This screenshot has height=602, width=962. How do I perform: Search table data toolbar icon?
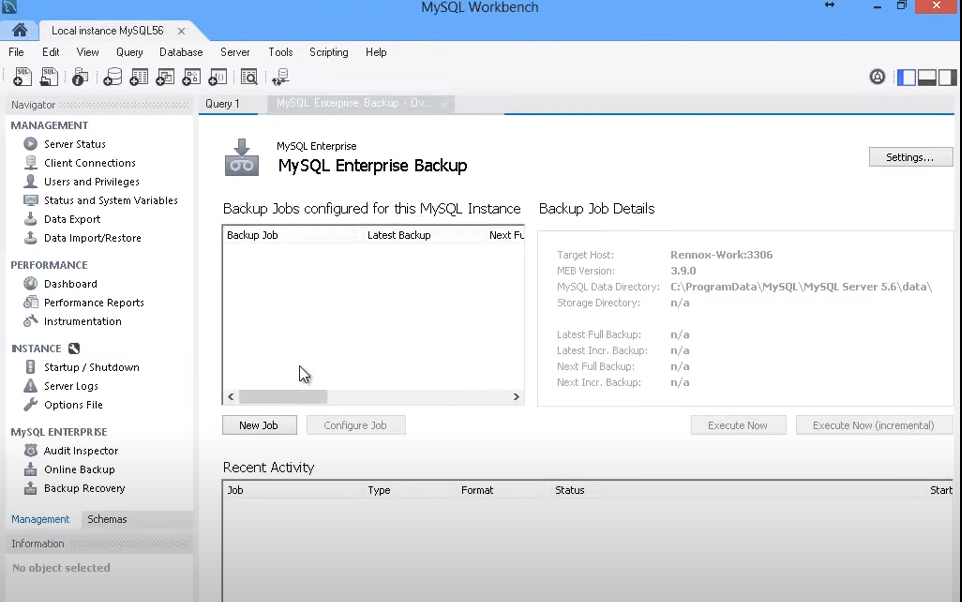pos(249,77)
